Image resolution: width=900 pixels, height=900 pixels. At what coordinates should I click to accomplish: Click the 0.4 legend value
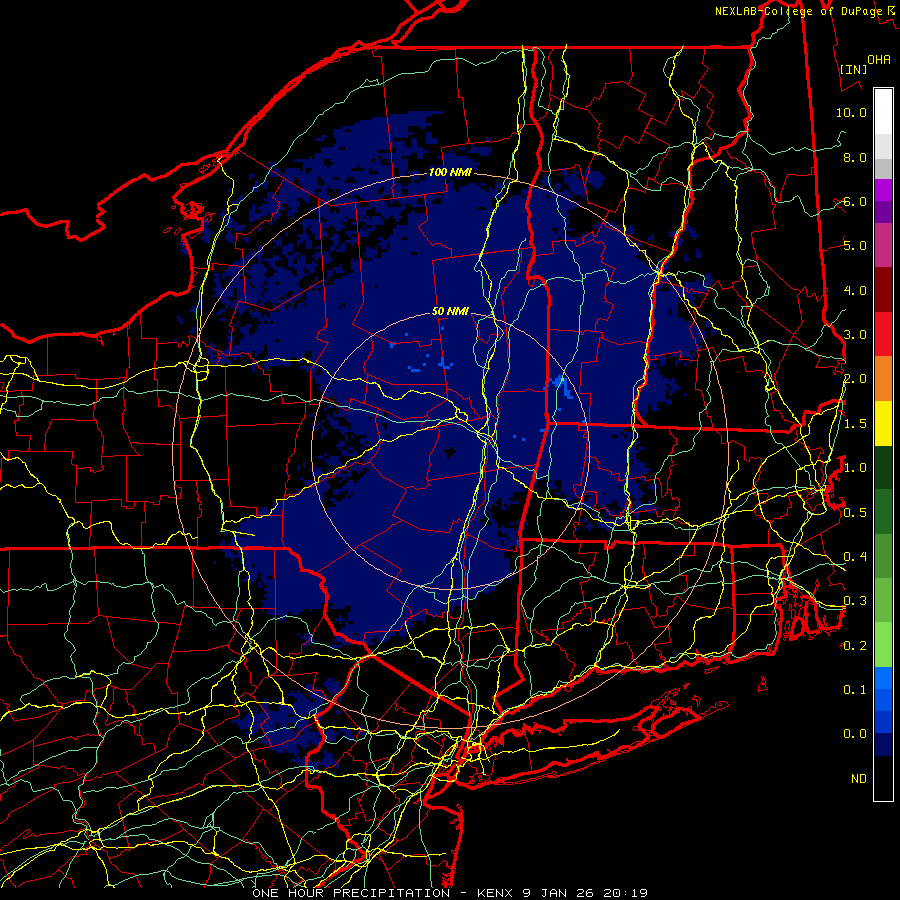point(855,556)
